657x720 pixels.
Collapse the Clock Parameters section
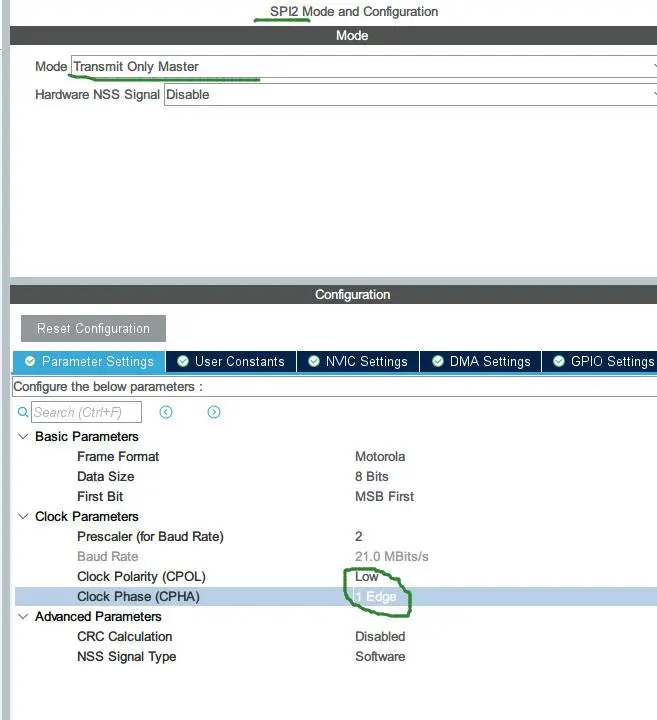click(x=24, y=517)
